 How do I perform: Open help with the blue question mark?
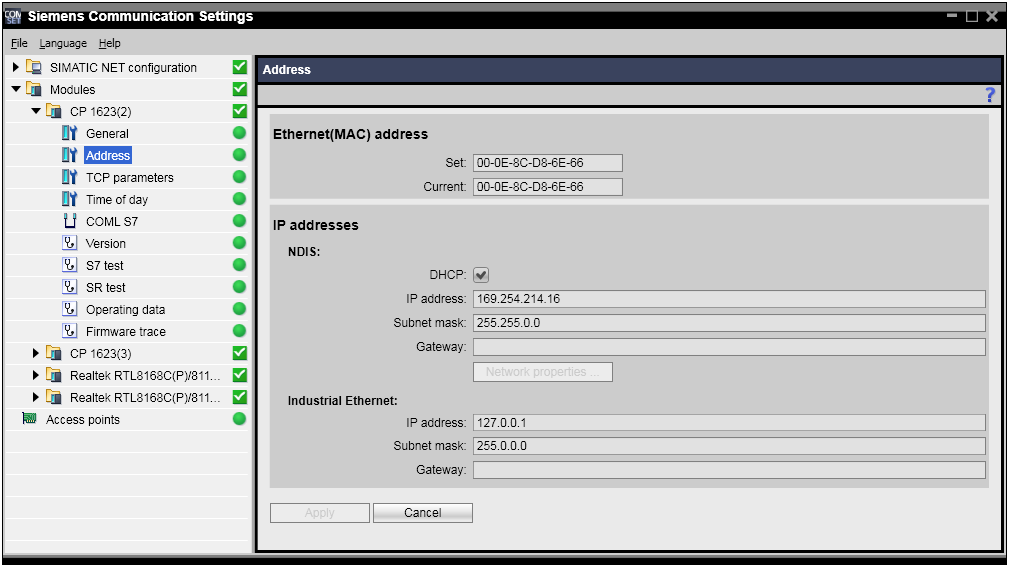(990, 95)
